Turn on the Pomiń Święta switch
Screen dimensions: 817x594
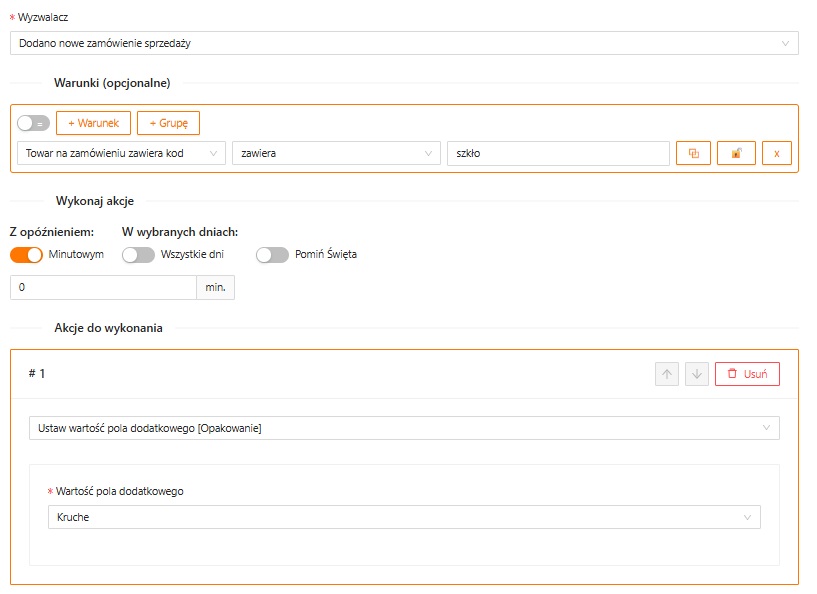coord(272,254)
